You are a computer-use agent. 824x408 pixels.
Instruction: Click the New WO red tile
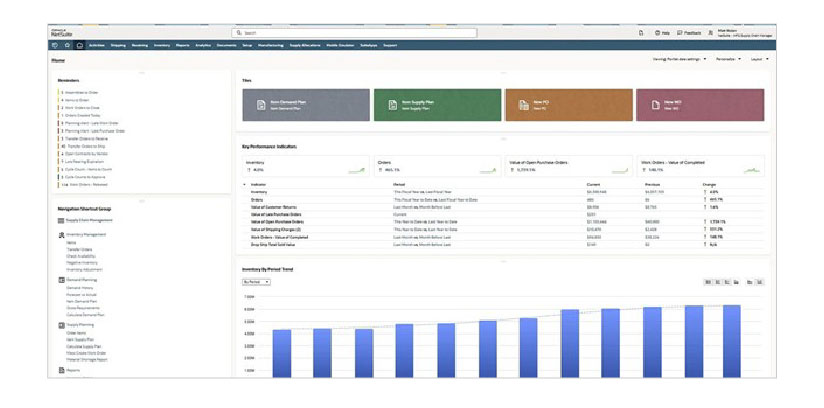[700, 105]
